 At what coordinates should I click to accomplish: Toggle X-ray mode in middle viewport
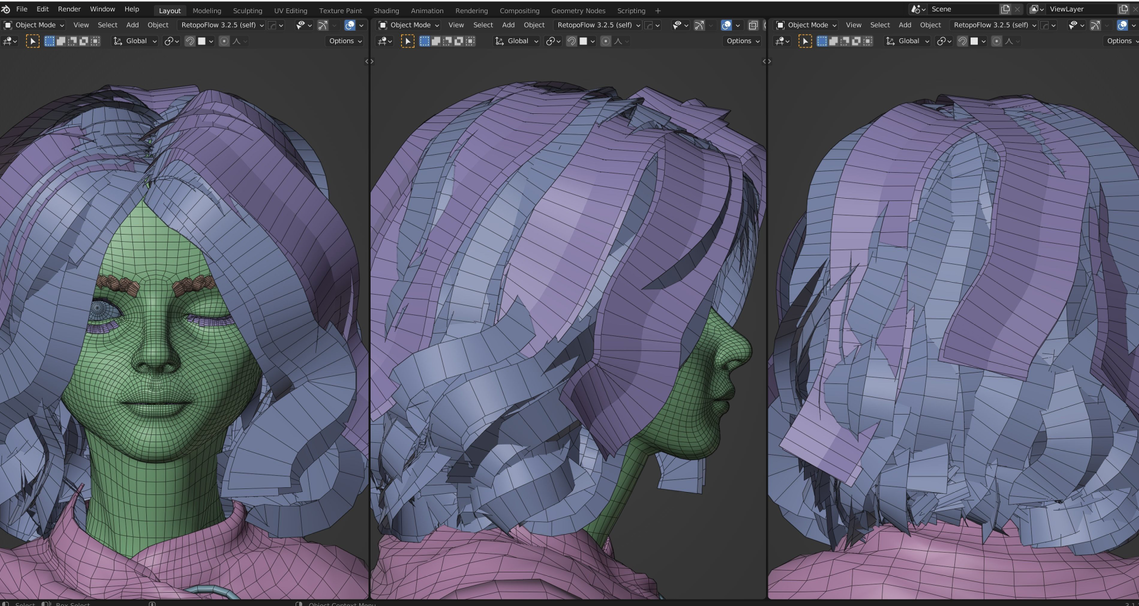(x=753, y=25)
